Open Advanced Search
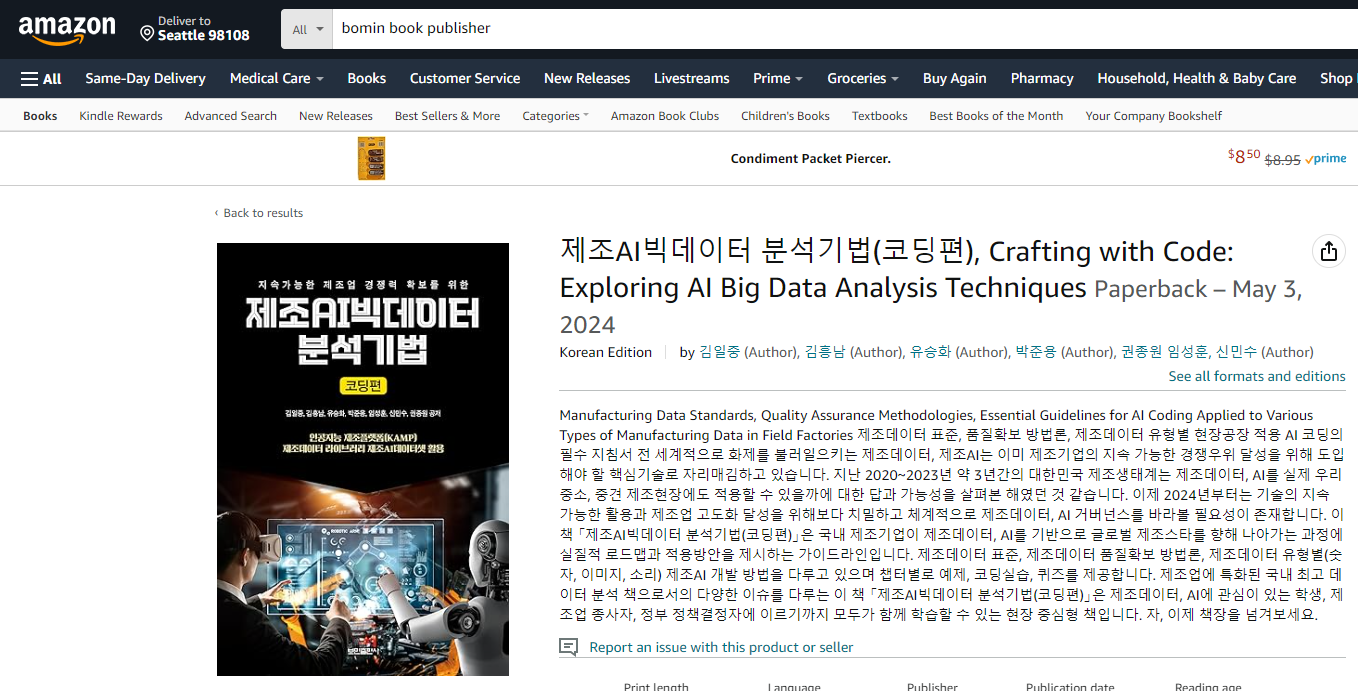This screenshot has height=691, width=1358. pos(231,116)
